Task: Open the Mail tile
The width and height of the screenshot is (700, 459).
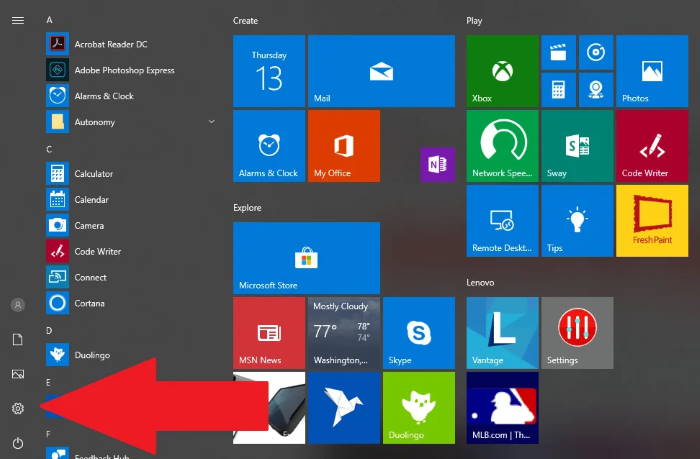Action: pyautogui.click(x=381, y=71)
